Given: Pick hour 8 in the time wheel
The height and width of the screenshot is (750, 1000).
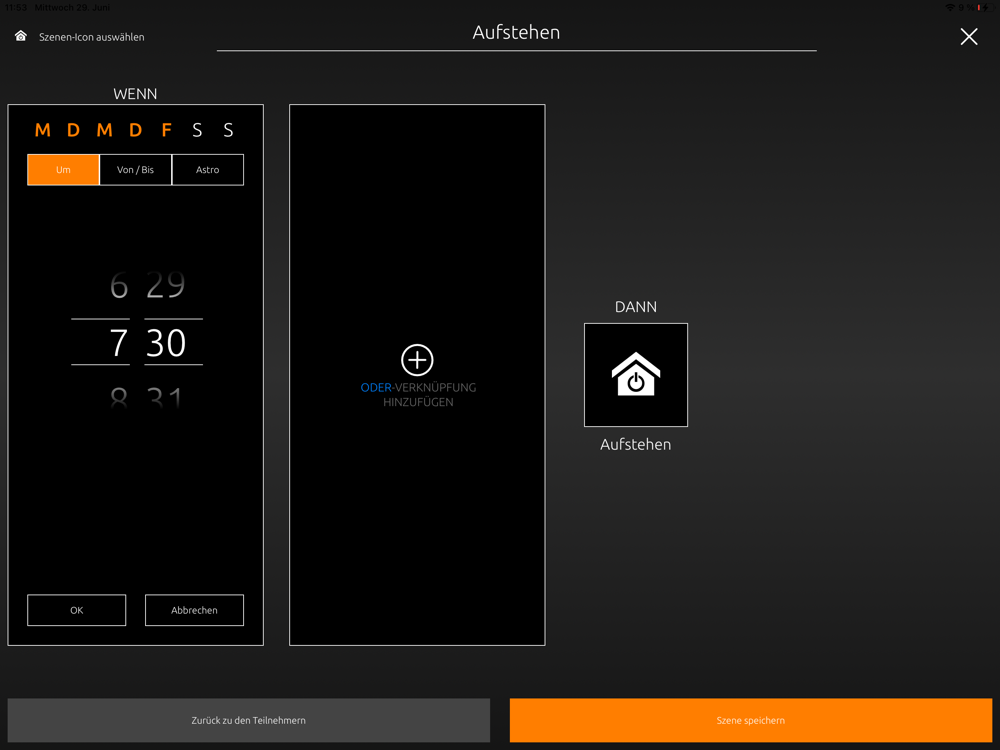Looking at the screenshot, I should click(x=119, y=397).
